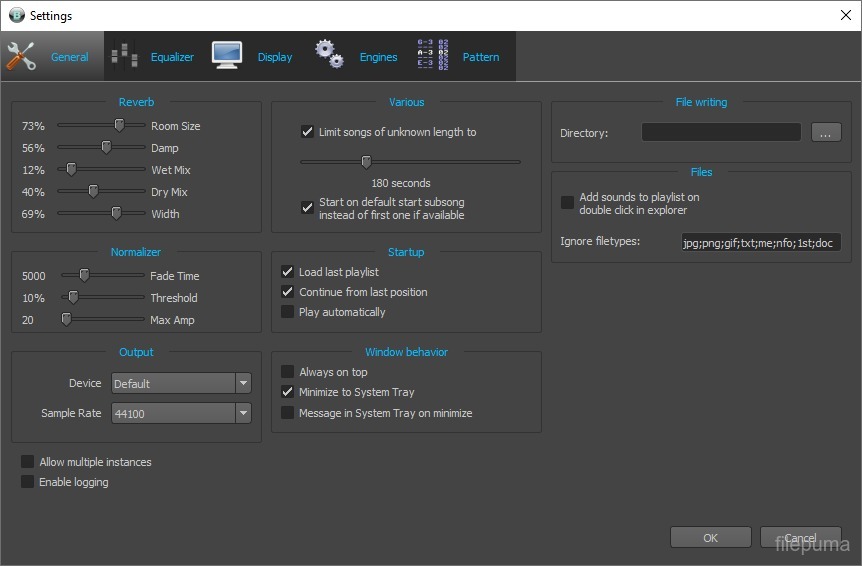Image resolution: width=862 pixels, height=566 pixels.
Task: Click the wrench and screwdriver General icon
Action: 21,56
